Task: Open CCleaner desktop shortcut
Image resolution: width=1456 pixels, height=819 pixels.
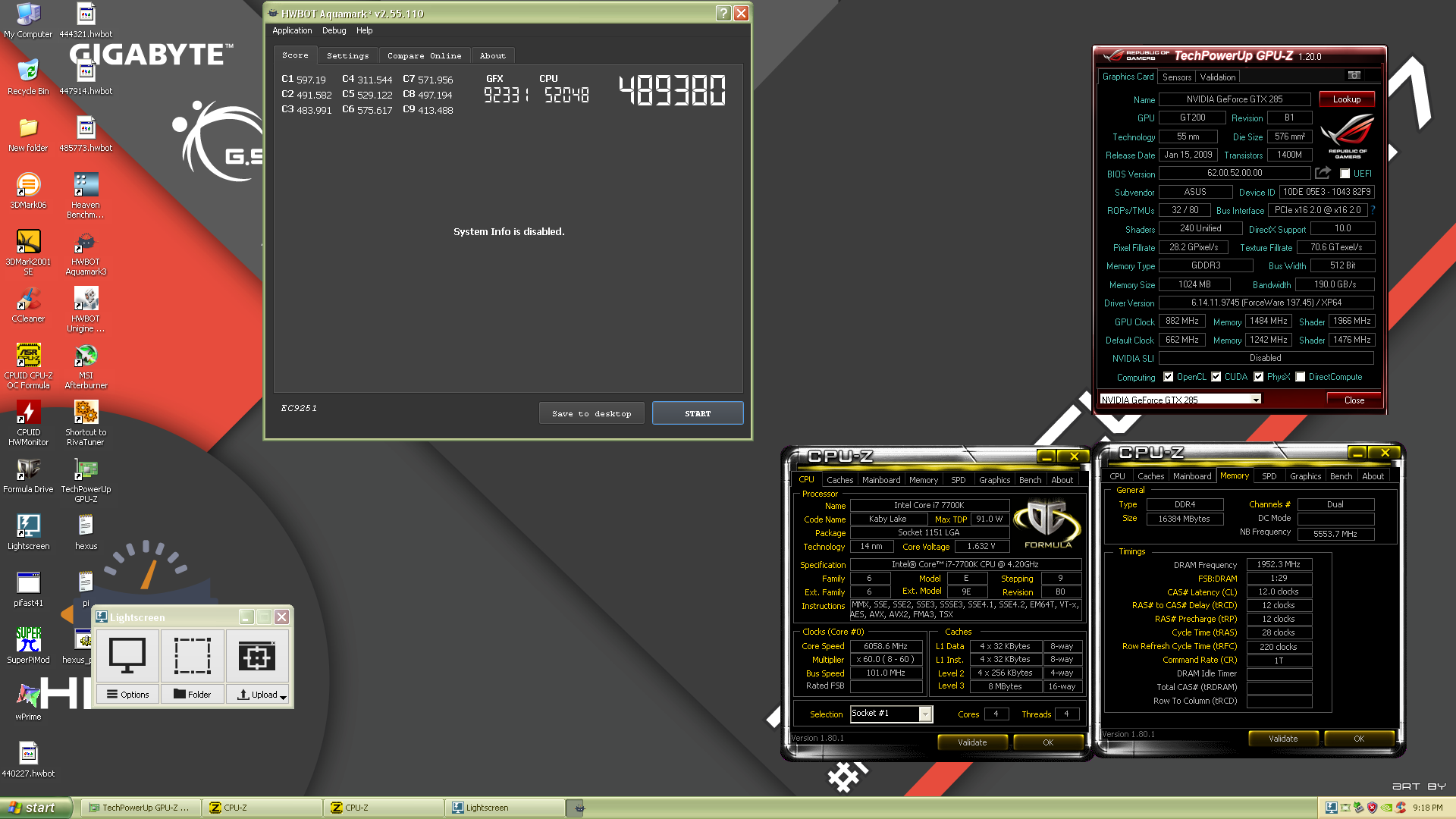Action: [28, 305]
